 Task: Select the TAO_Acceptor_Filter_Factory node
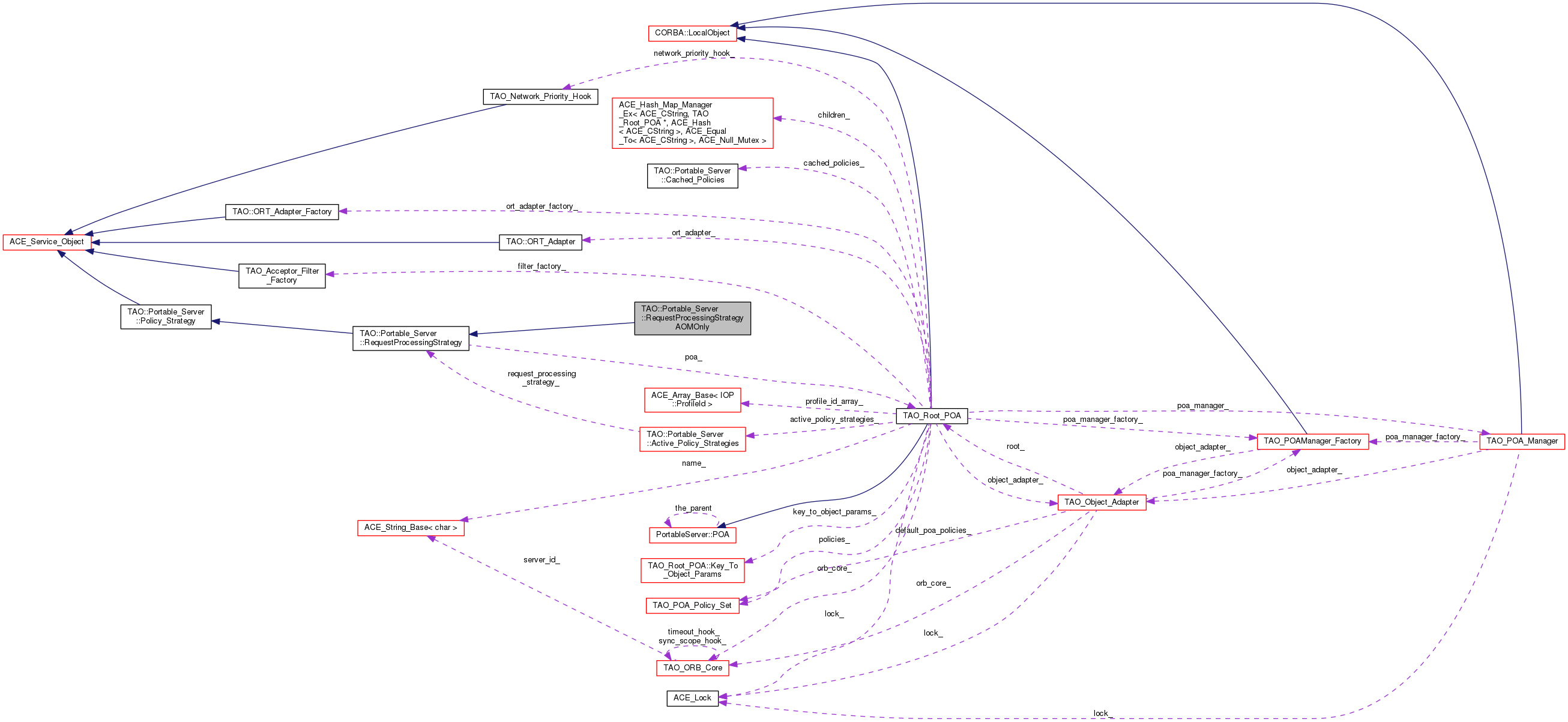coord(282,275)
